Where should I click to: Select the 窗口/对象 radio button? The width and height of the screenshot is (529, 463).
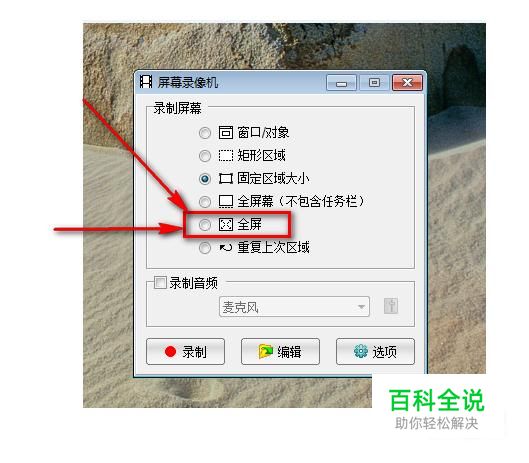point(205,133)
